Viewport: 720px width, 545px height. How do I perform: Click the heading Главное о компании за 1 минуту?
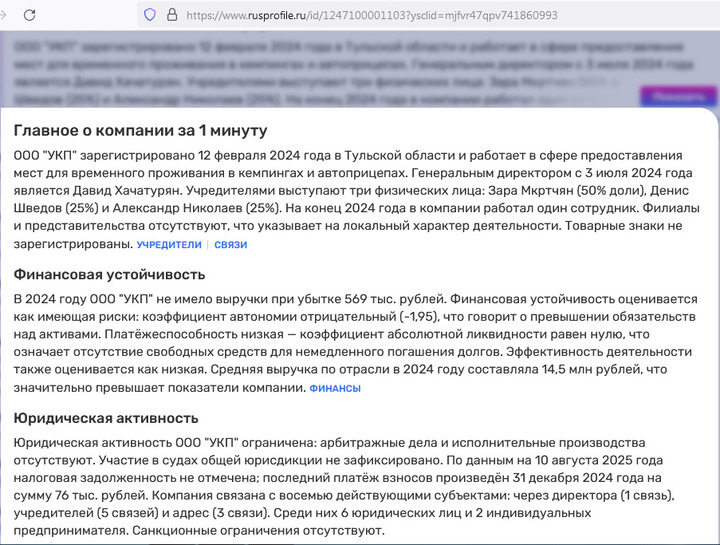coord(140,131)
